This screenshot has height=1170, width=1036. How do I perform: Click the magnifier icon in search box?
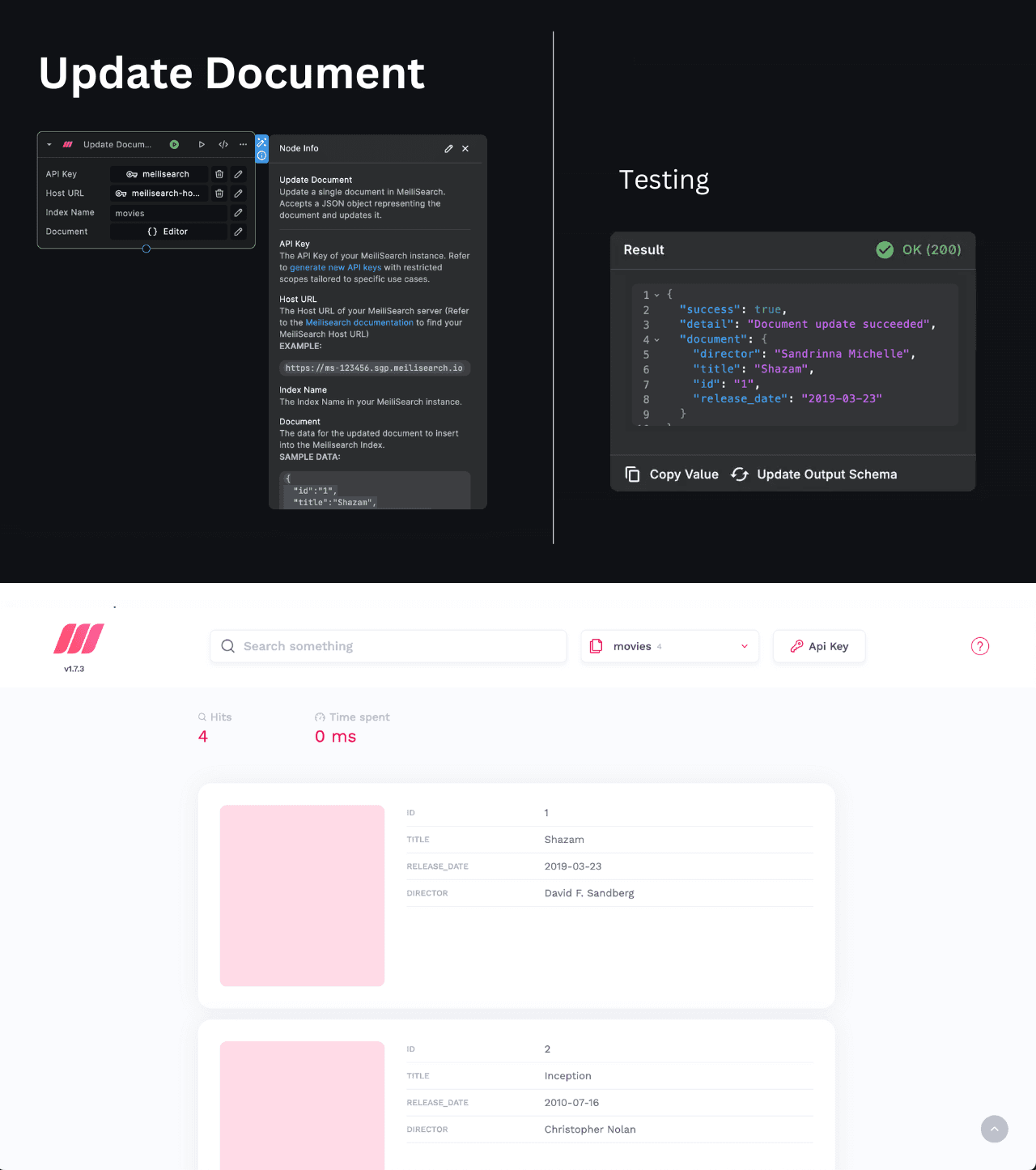coord(228,646)
